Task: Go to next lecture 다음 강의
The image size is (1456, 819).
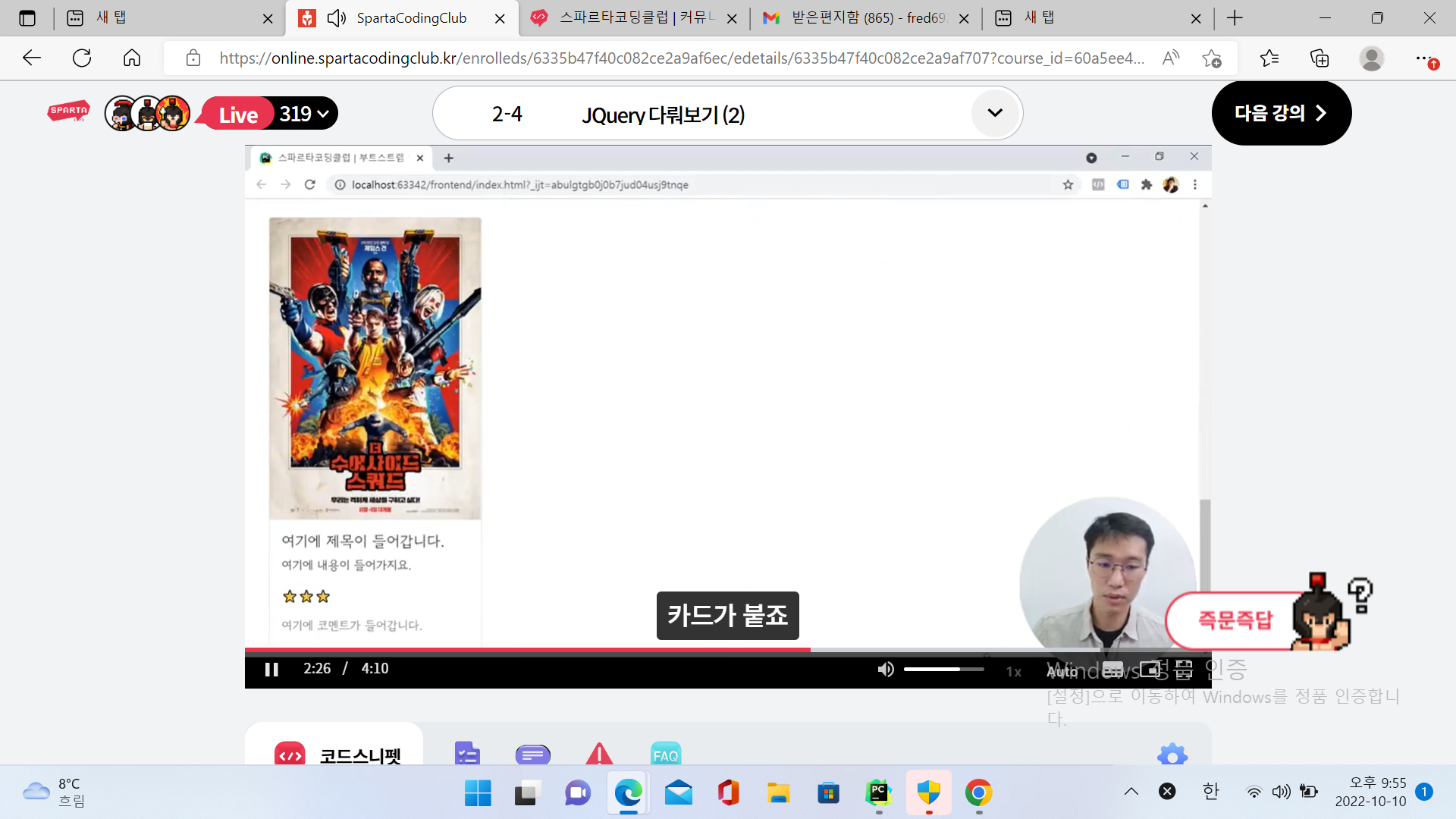Action: tap(1281, 113)
